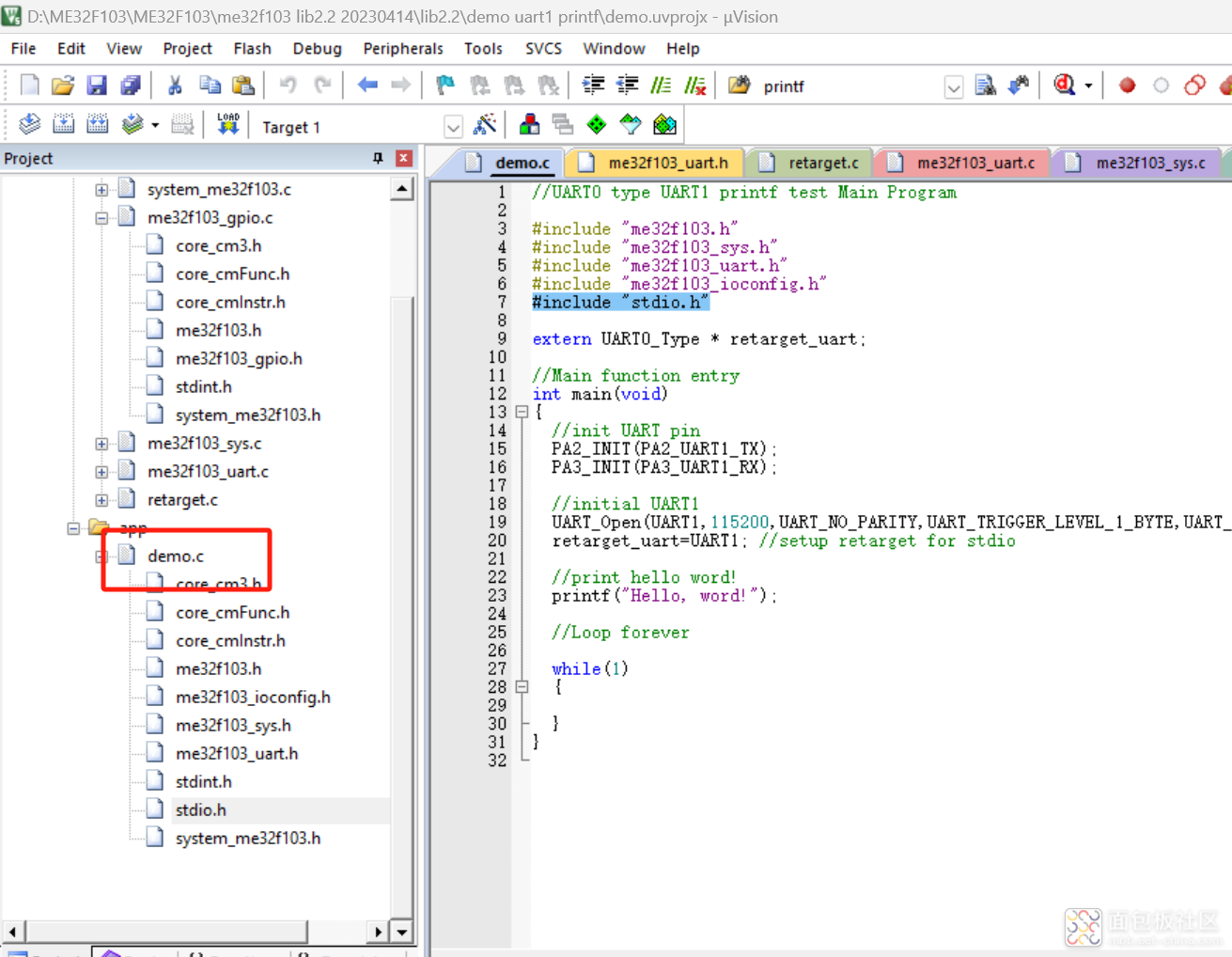Close the Project panel with red X
The image size is (1232, 957).
point(404,158)
